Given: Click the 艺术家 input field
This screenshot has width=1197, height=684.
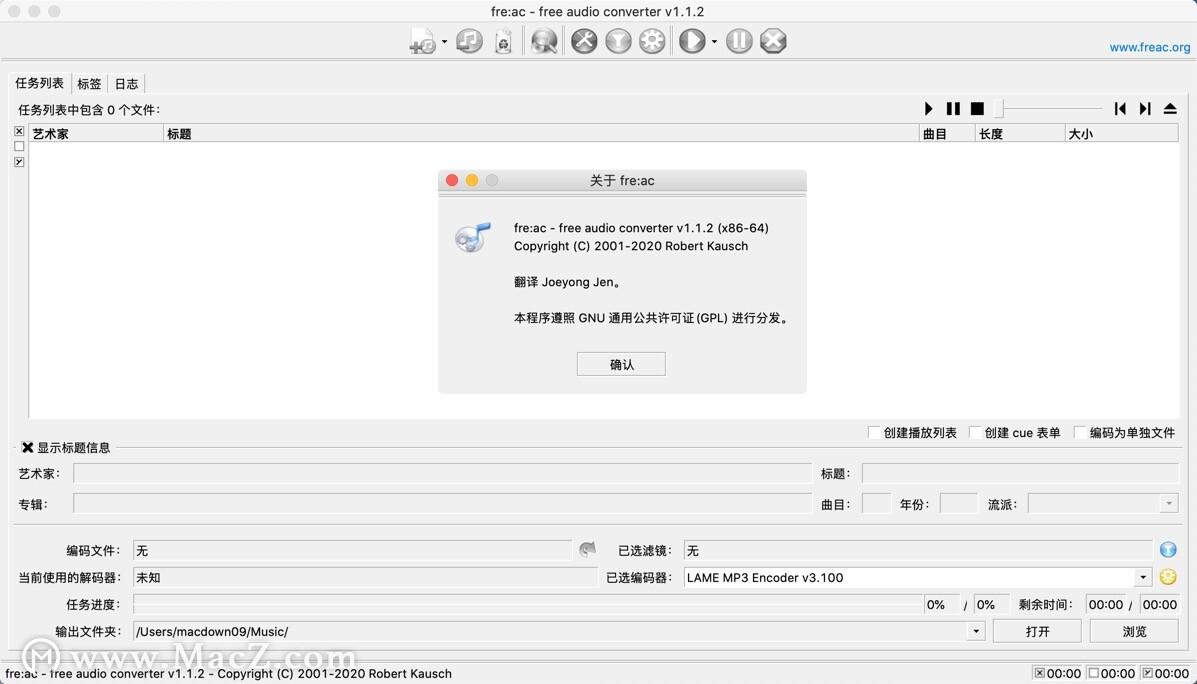Looking at the screenshot, I should (443, 473).
